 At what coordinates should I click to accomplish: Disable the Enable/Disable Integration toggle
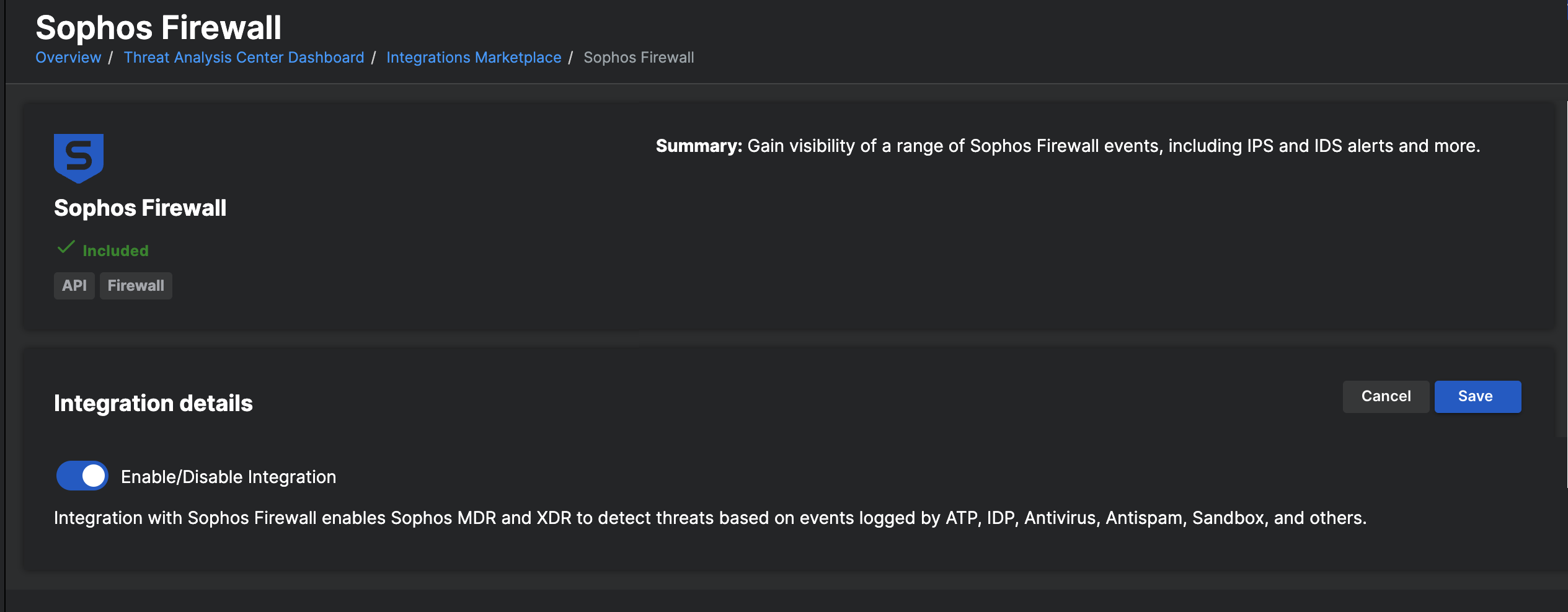[x=82, y=476]
